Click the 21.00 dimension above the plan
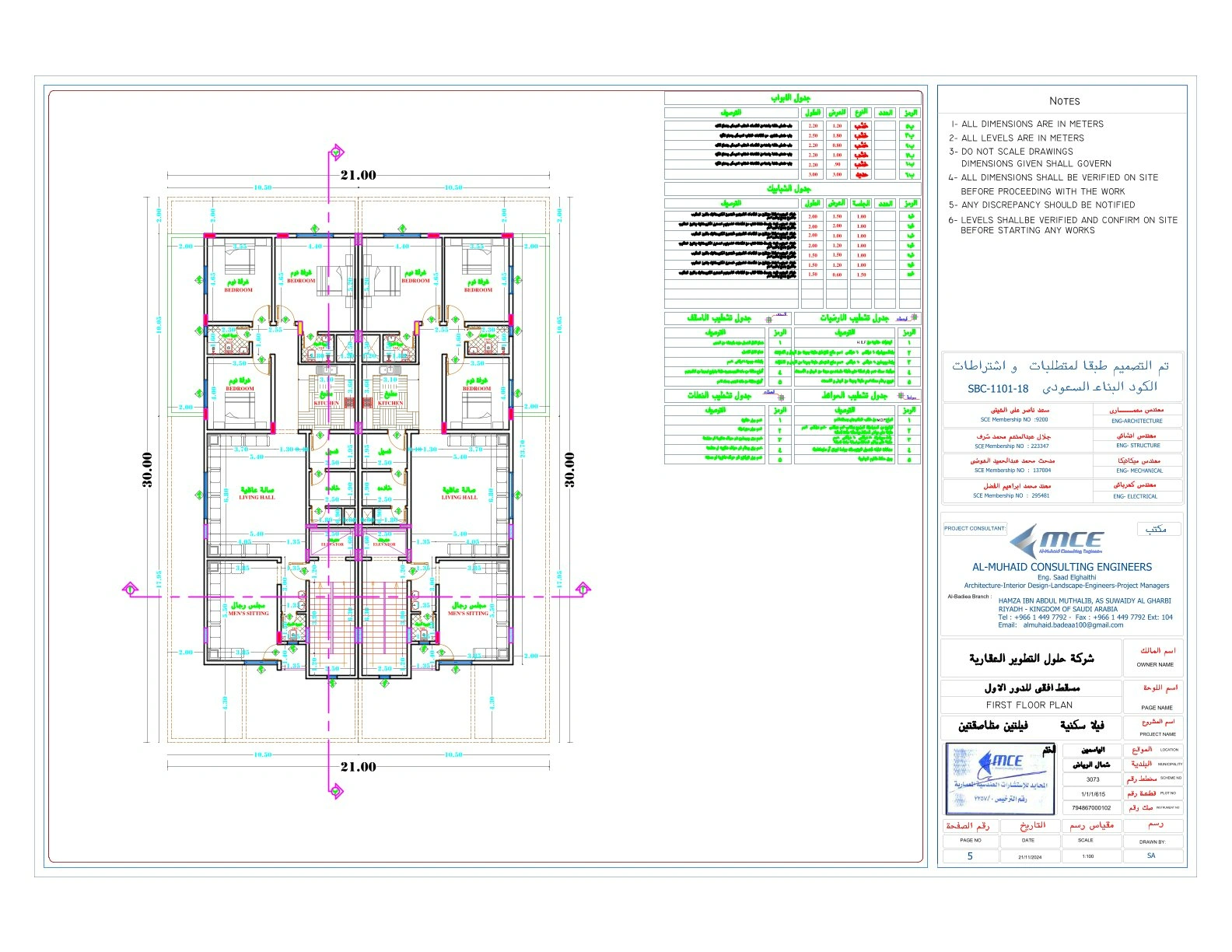This screenshot has width=1232, height=952. (358, 175)
